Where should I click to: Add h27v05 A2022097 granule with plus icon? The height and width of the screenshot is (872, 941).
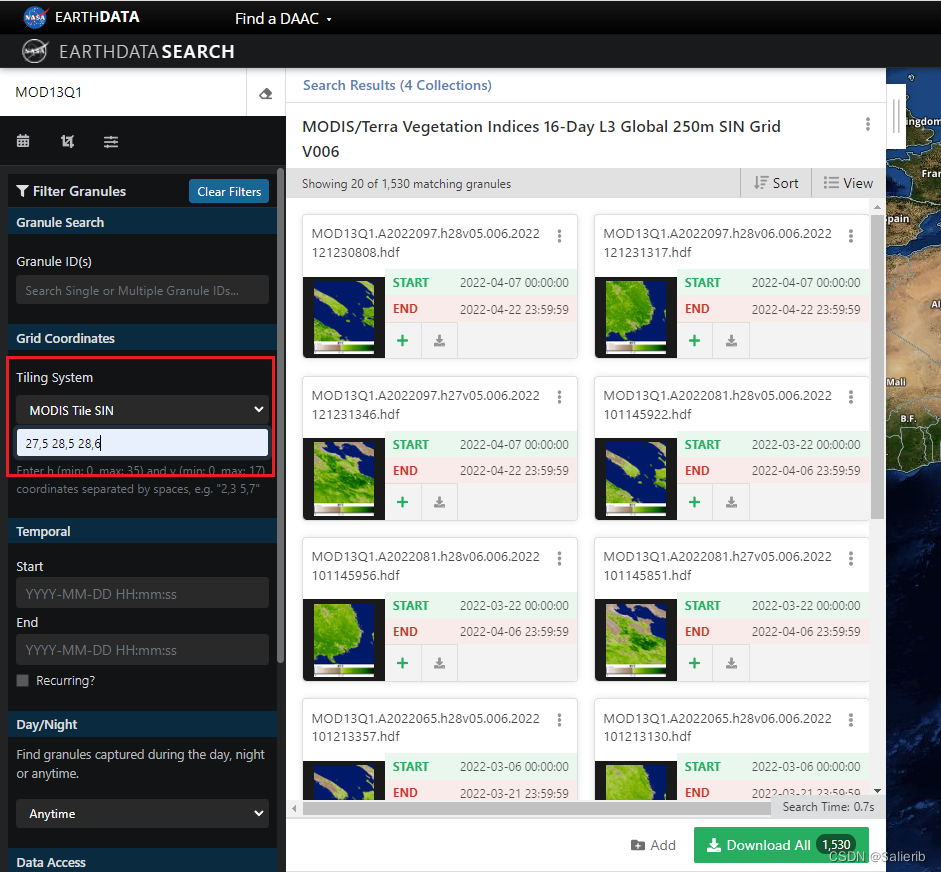(403, 502)
